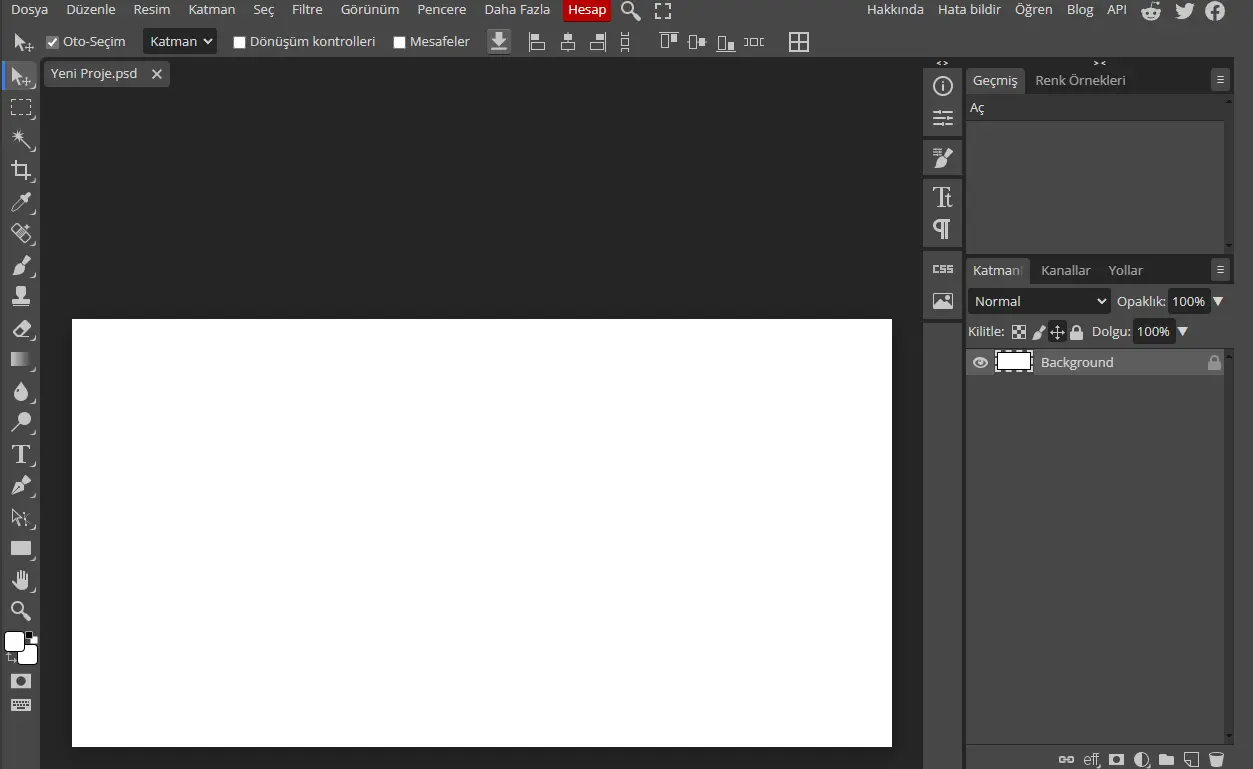Click the Background layer thumbnail
Image resolution: width=1253 pixels, height=769 pixels.
[x=1014, y=362]
